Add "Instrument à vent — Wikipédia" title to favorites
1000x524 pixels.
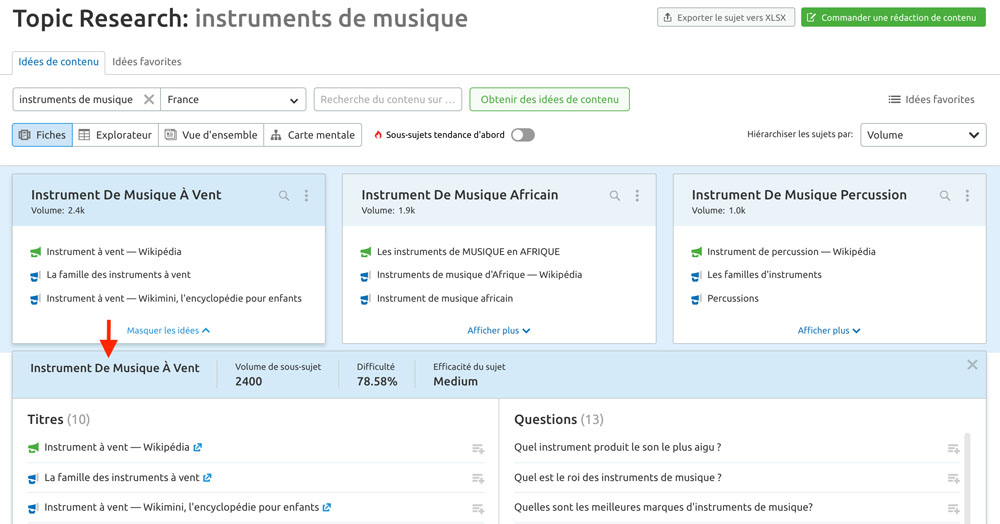pyautogui.click(x=478, y=449)
